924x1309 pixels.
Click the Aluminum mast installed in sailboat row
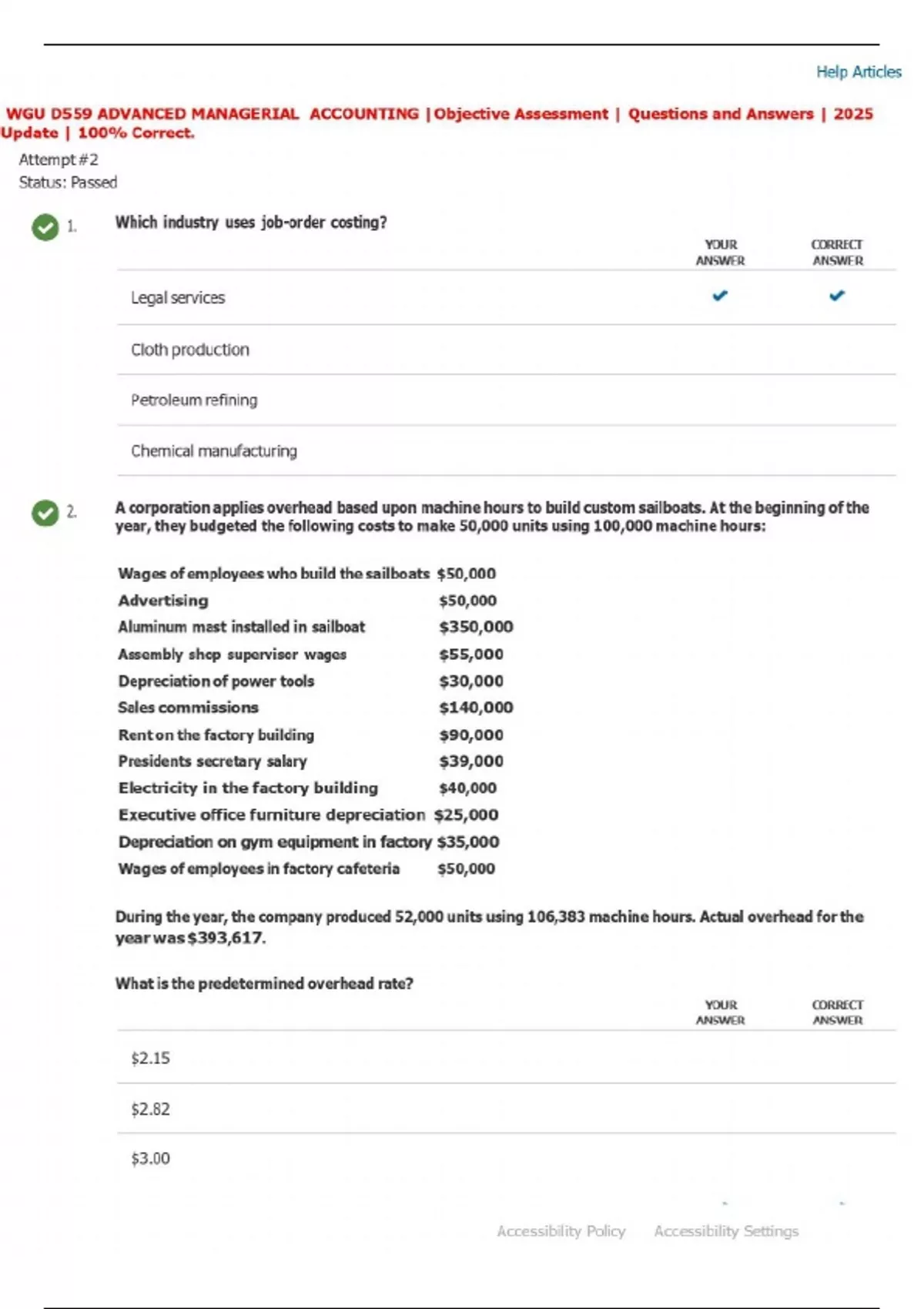[242, 627]
